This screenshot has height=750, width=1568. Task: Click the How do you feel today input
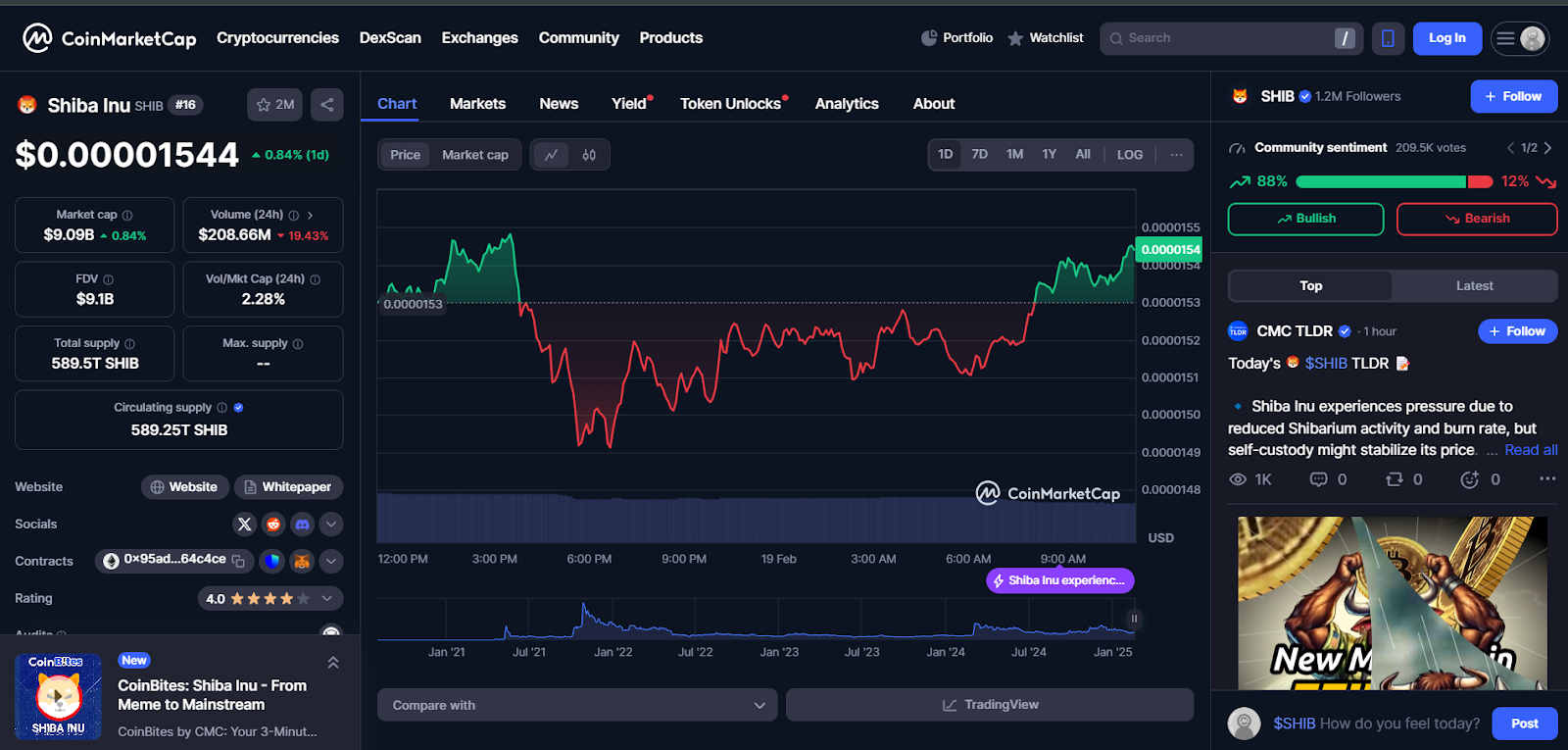(1376, 724)
